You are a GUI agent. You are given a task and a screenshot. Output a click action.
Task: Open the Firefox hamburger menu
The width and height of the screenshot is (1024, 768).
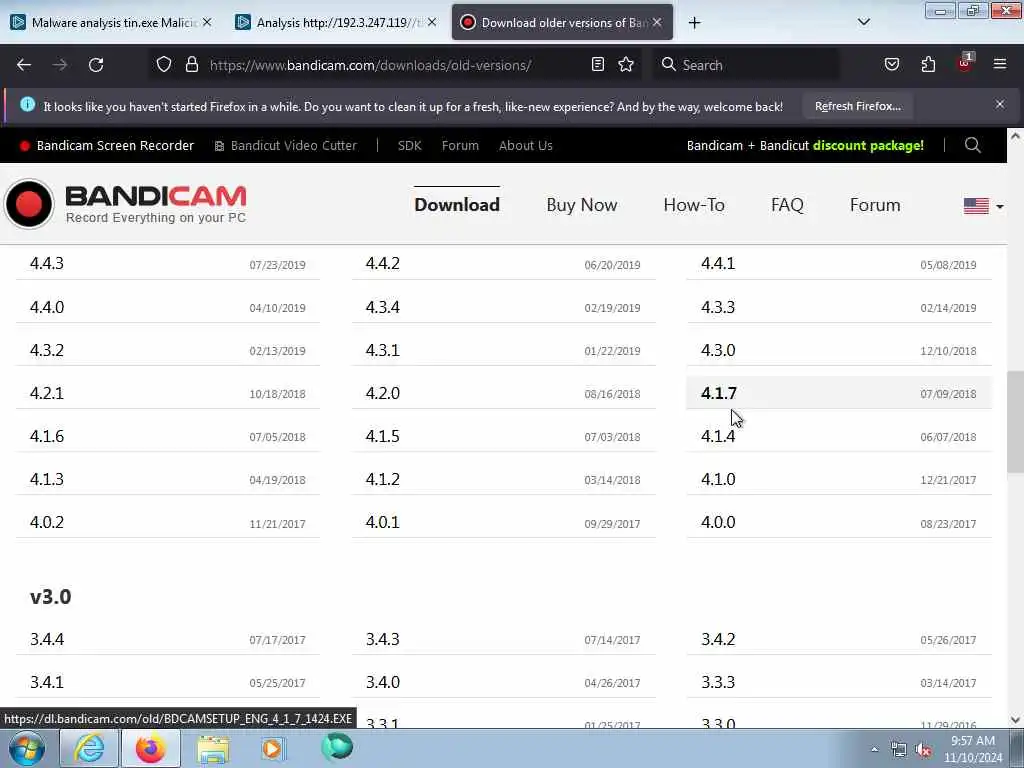[x=999, y=64]
